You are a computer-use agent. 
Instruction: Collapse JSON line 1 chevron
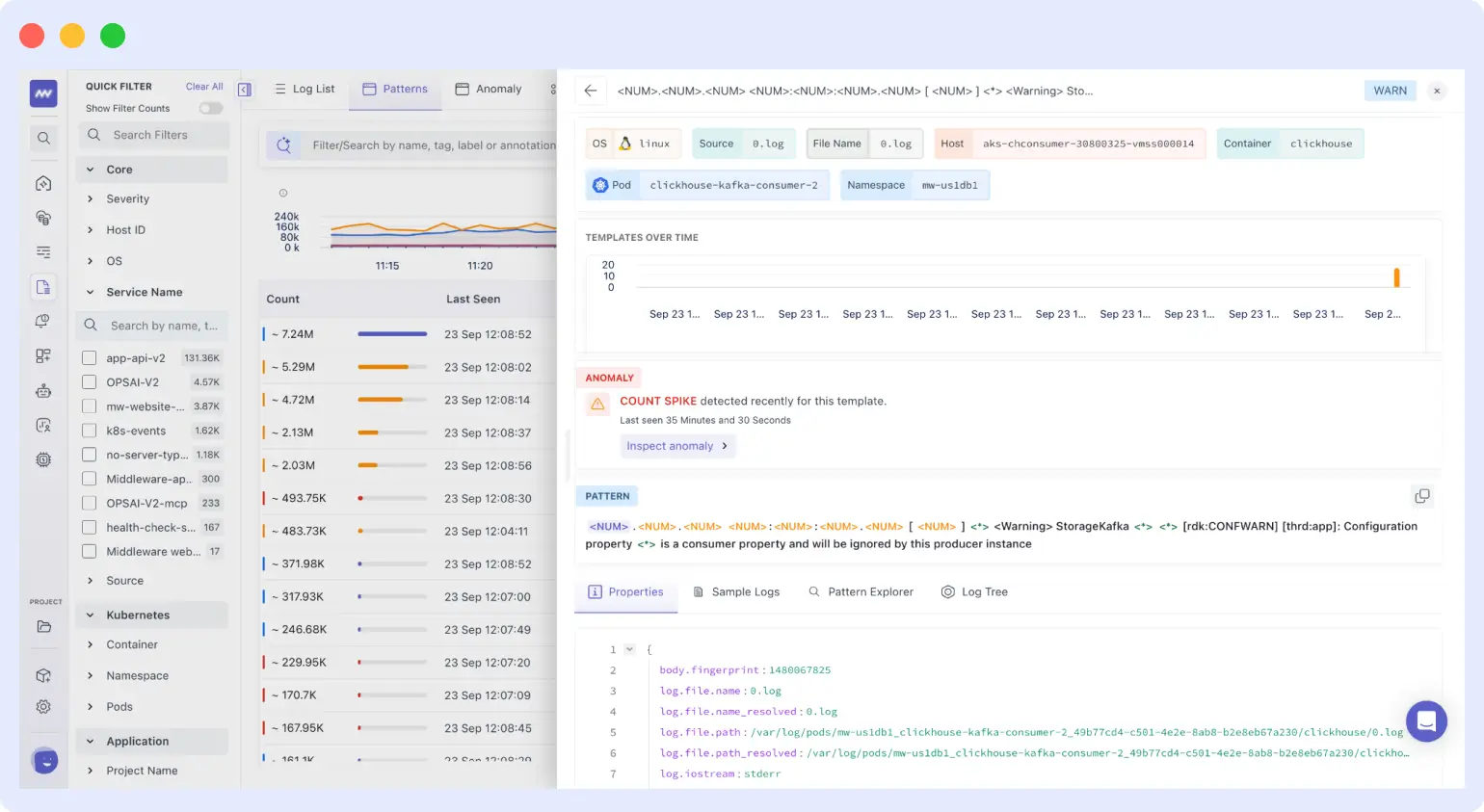[629, 649]
